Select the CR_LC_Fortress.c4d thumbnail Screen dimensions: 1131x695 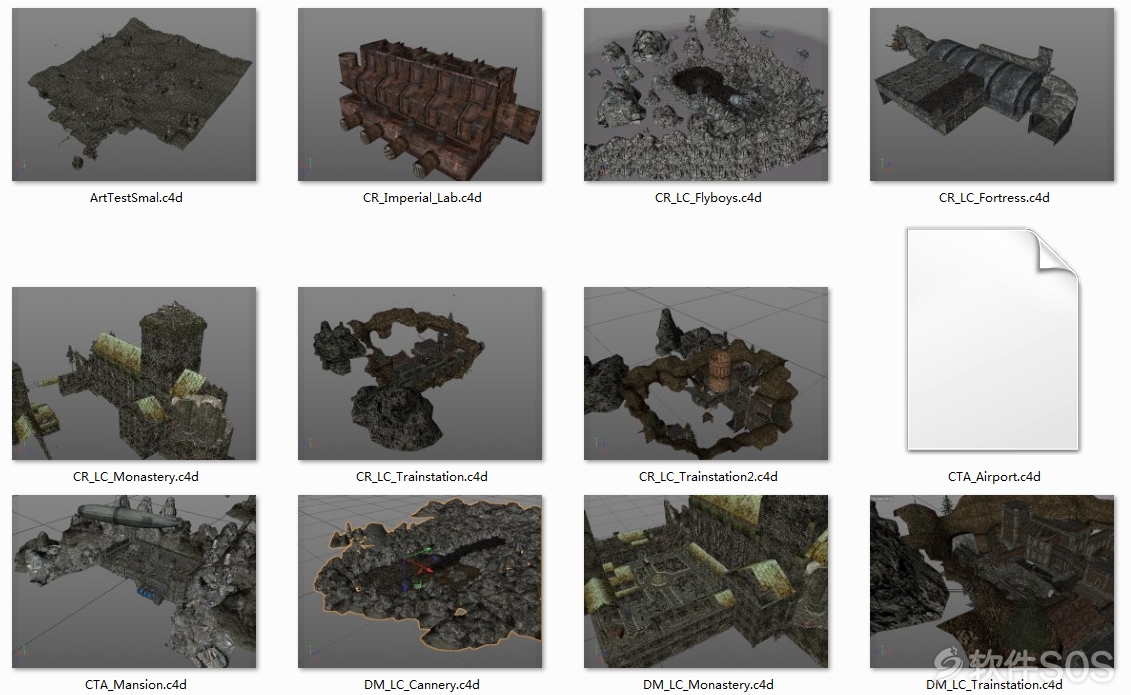point(992,94)
